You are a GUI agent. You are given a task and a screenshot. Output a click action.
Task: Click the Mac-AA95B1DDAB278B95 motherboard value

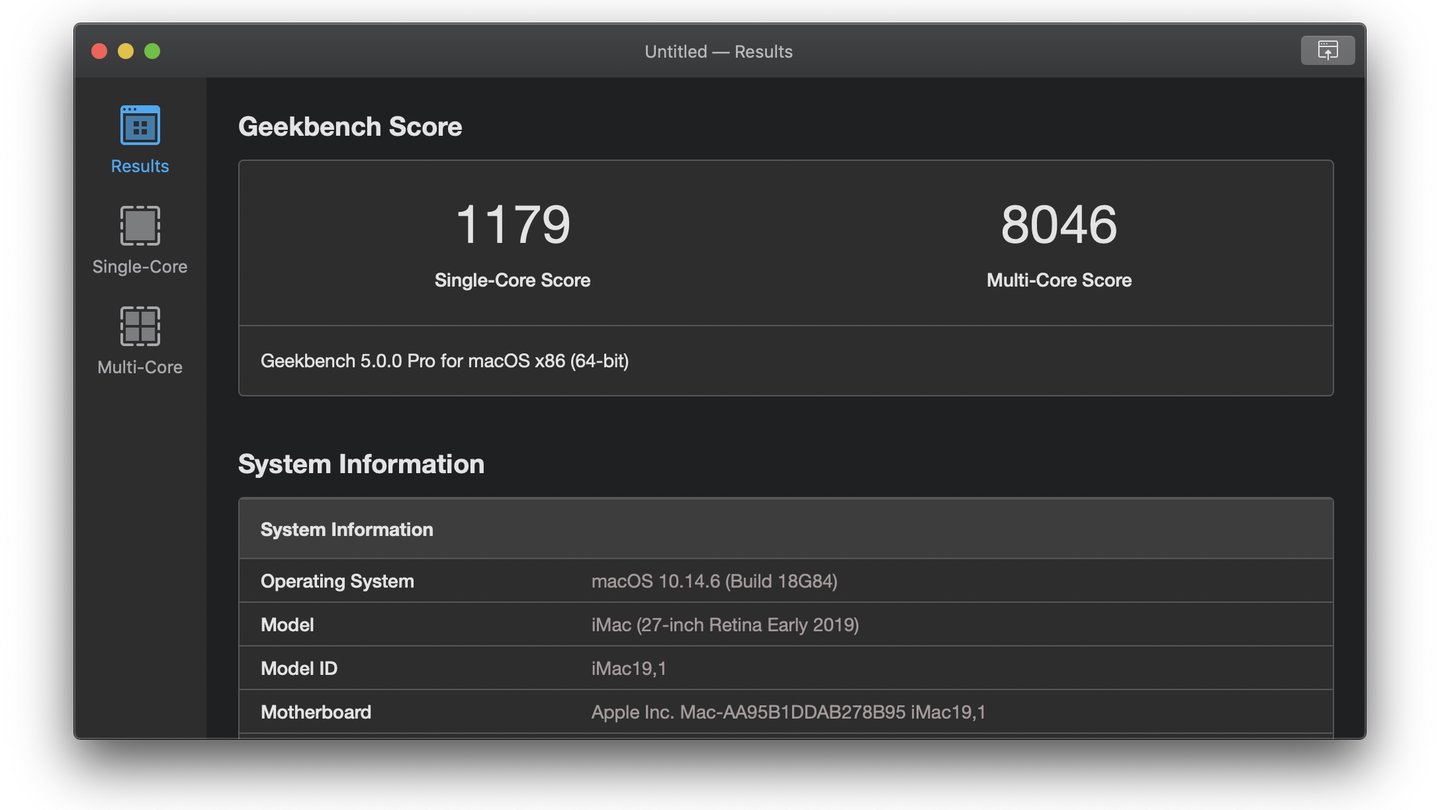[788, 712]
